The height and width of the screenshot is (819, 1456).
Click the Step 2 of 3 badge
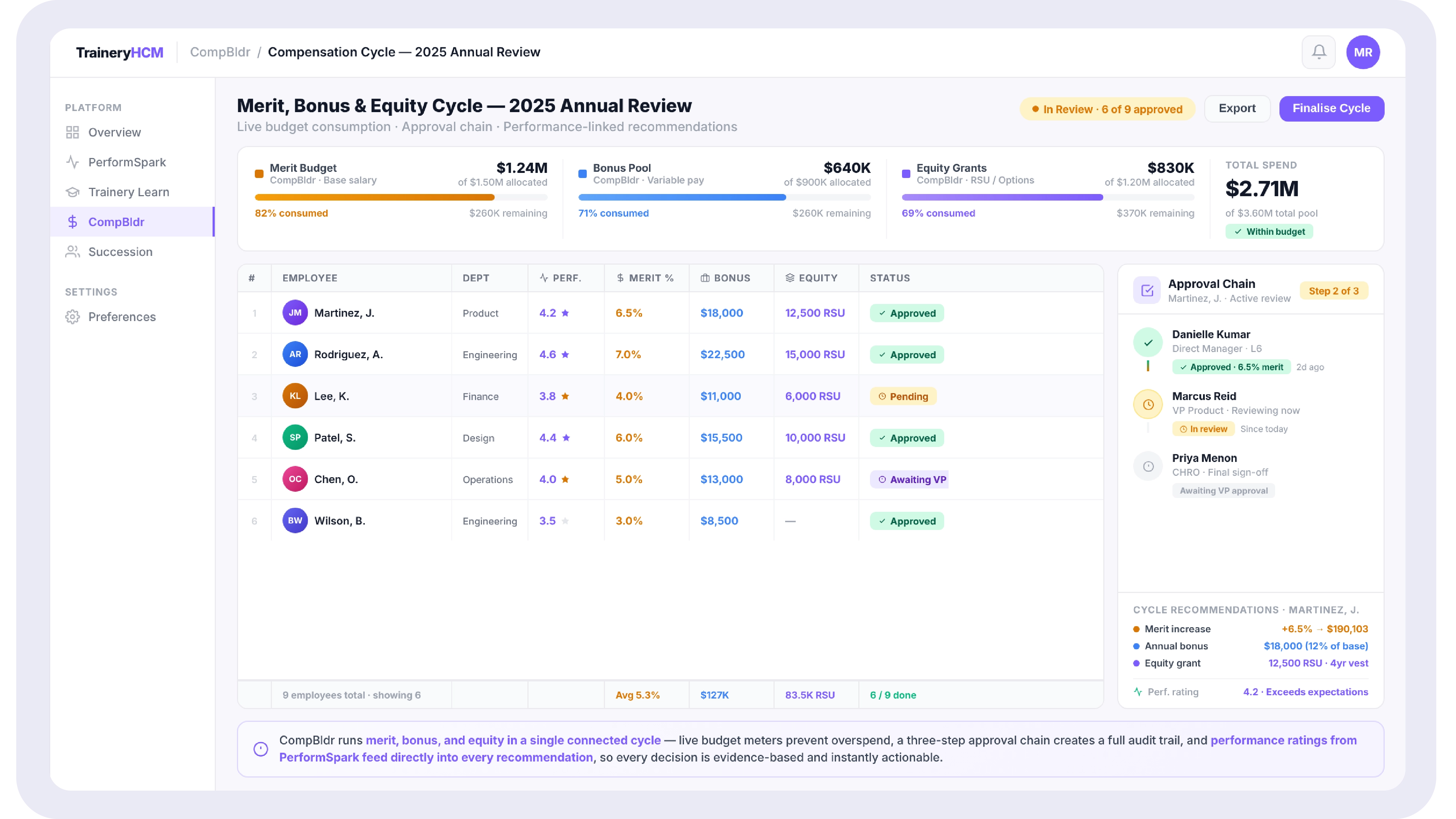click(1333, 291)
